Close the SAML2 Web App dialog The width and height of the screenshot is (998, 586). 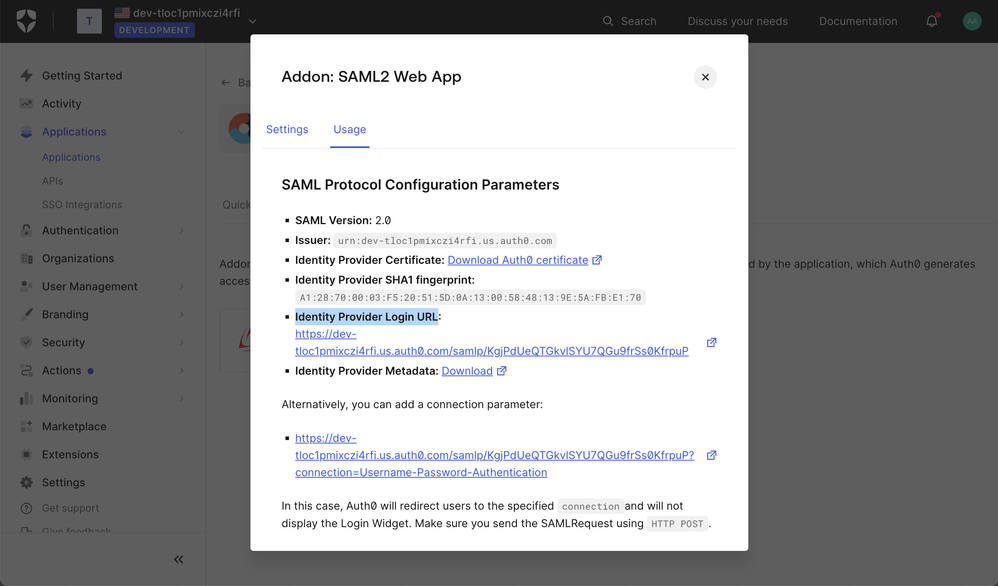coord(705,77)
